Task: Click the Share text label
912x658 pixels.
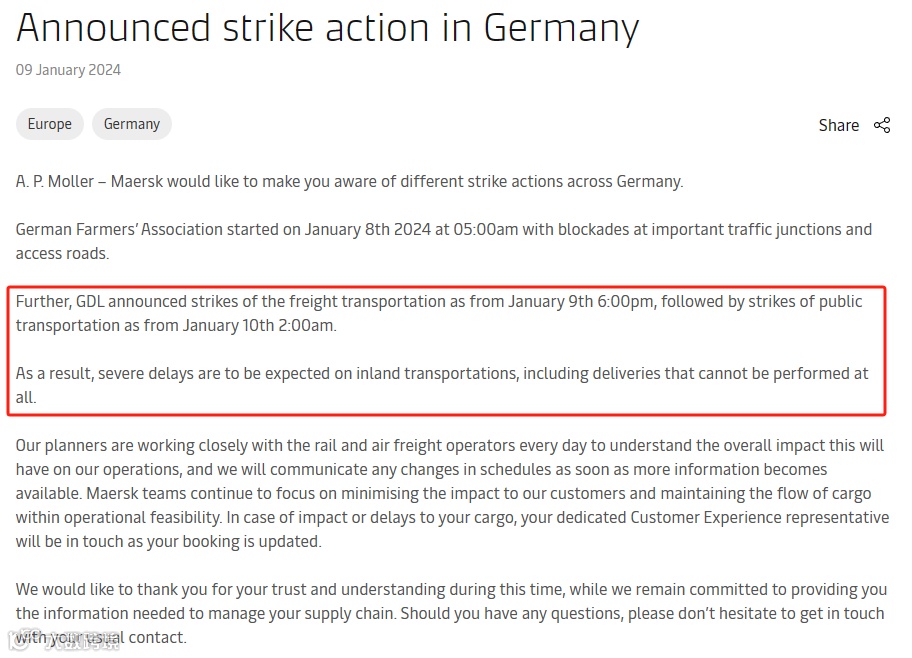Action: [x=838, y=125]
